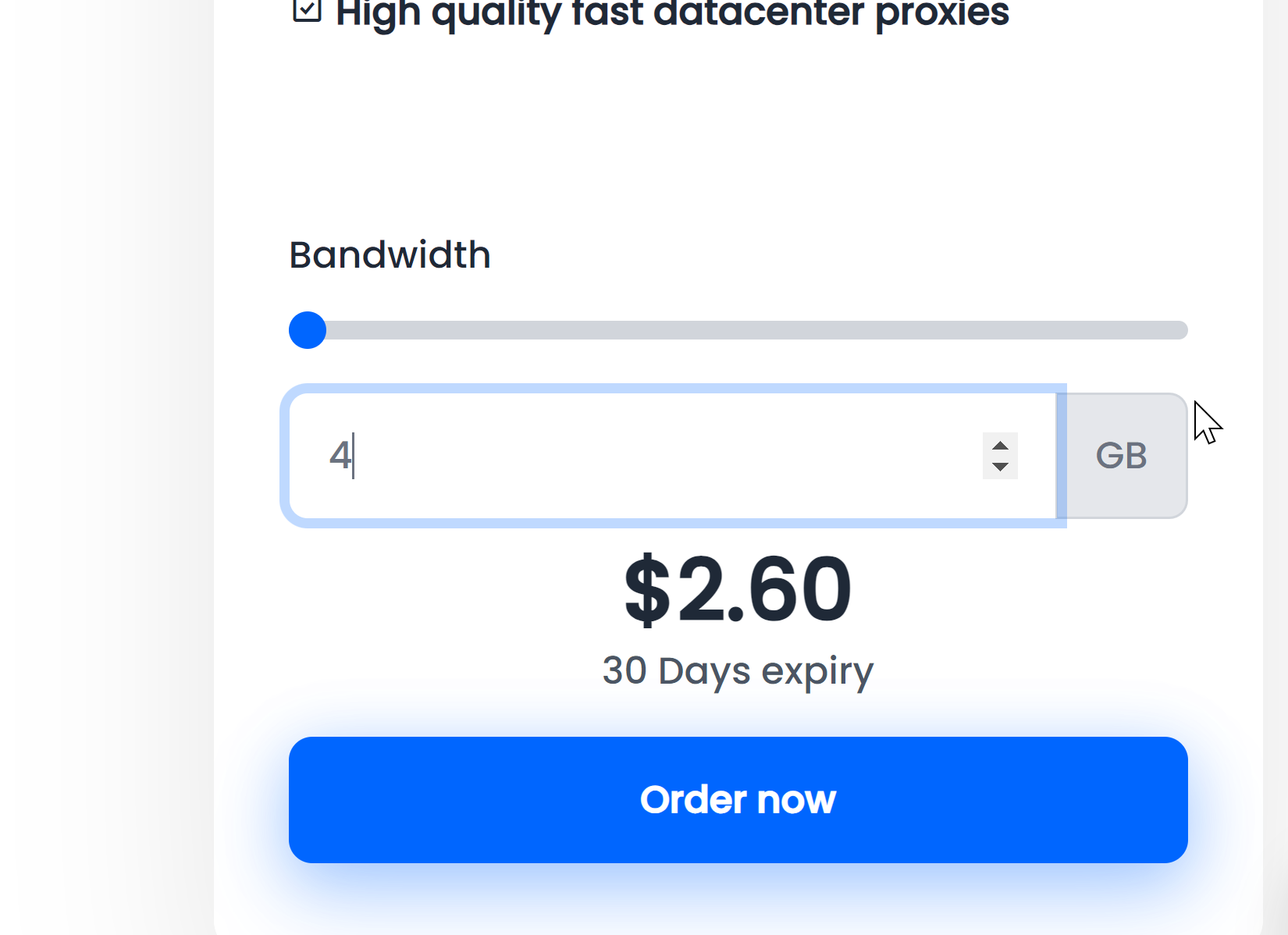Decrease bandwidth with the down stepper arrow
Viewport: 1288px width, 935px height.
tap(1000, 467)
